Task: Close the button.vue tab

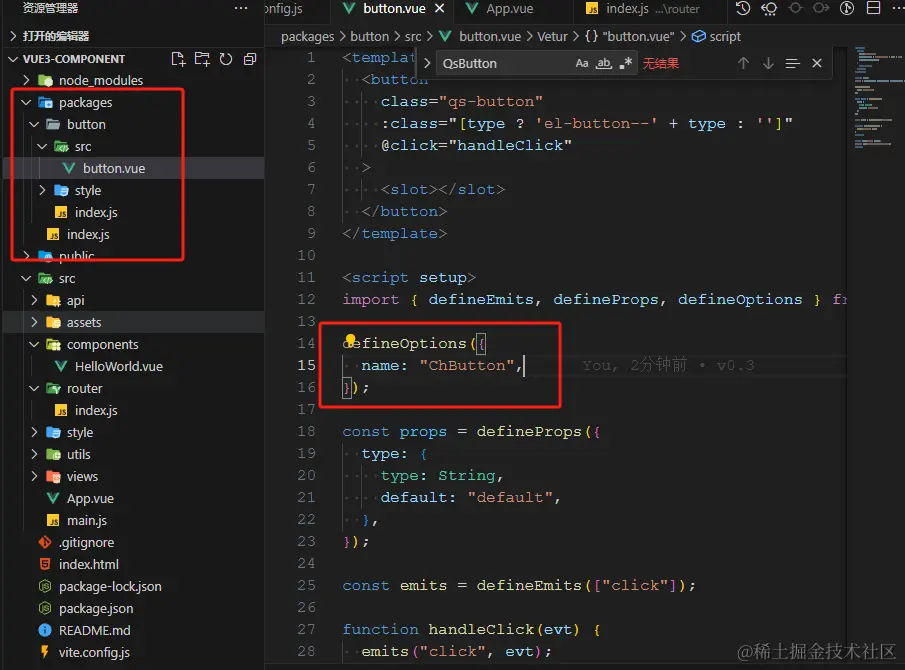Action: tap(440, 8)
